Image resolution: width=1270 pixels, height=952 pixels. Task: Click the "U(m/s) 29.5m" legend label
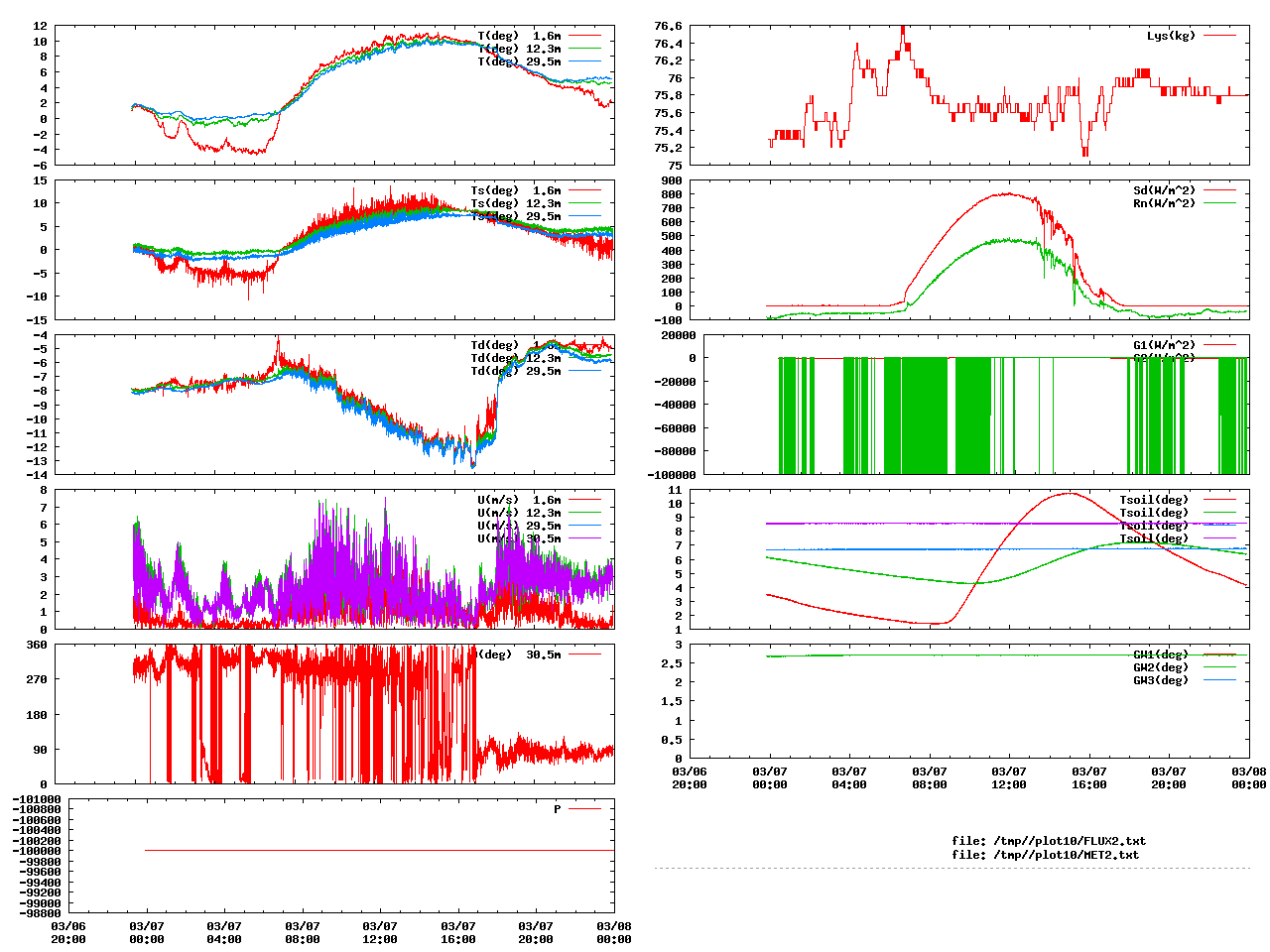coord(519,526)
